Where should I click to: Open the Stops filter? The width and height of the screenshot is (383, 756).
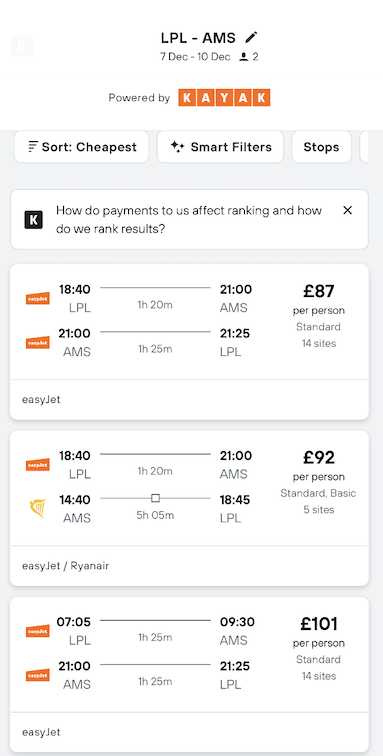(x=321, y=147)
